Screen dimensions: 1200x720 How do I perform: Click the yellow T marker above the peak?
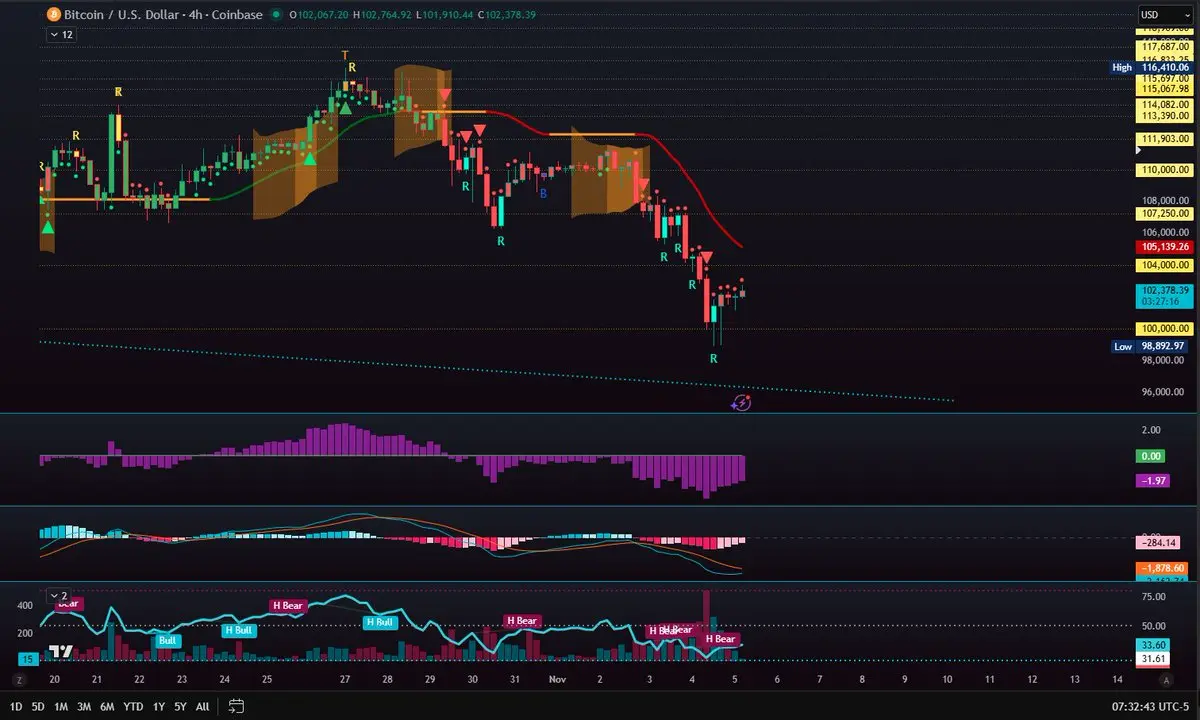pyautogui.click(x=345, y=55)
